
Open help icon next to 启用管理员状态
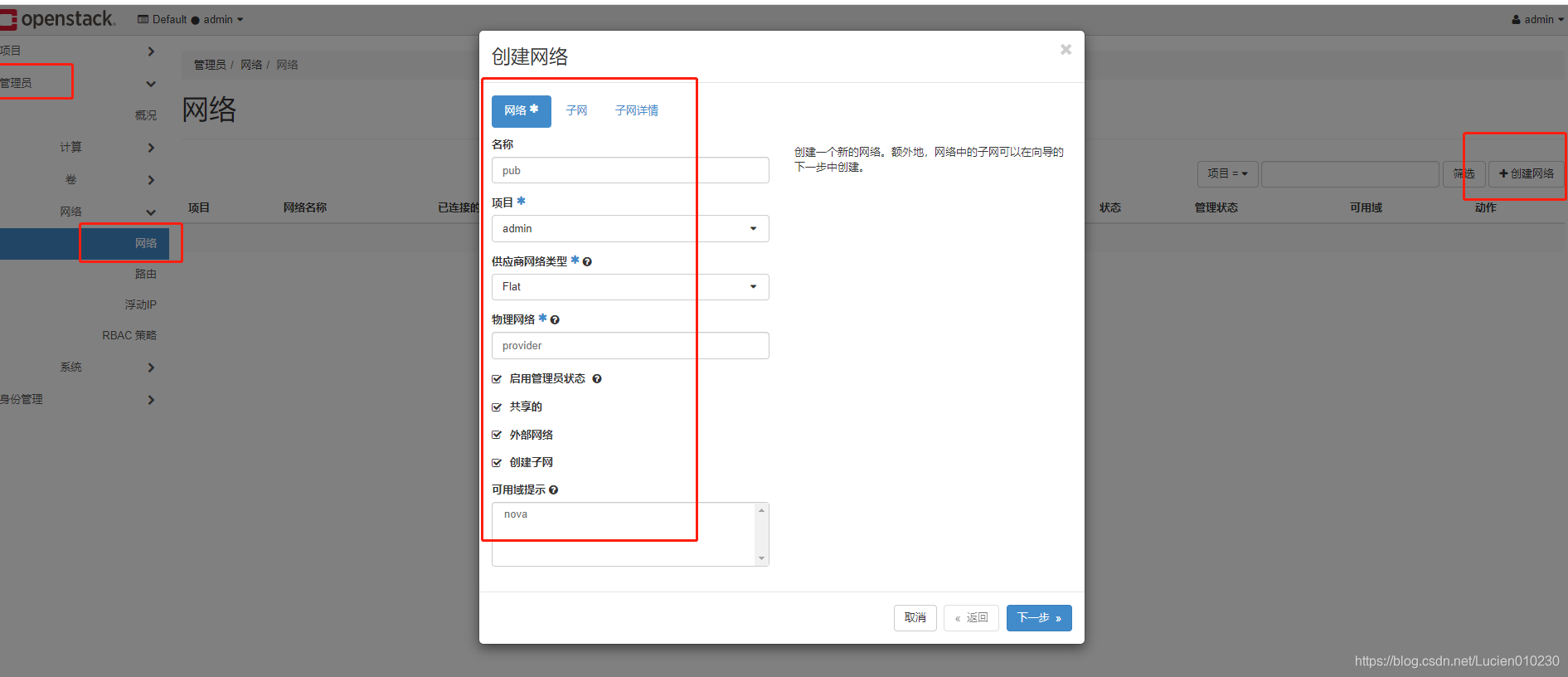tap(597, 379)
